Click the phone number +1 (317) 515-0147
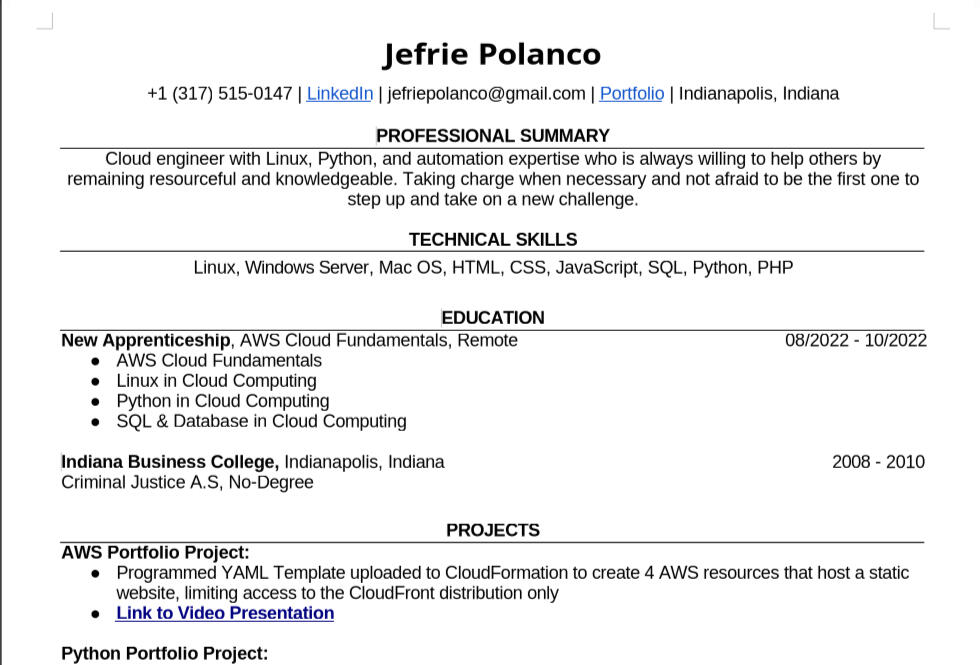980x665 pixels. 219,94
